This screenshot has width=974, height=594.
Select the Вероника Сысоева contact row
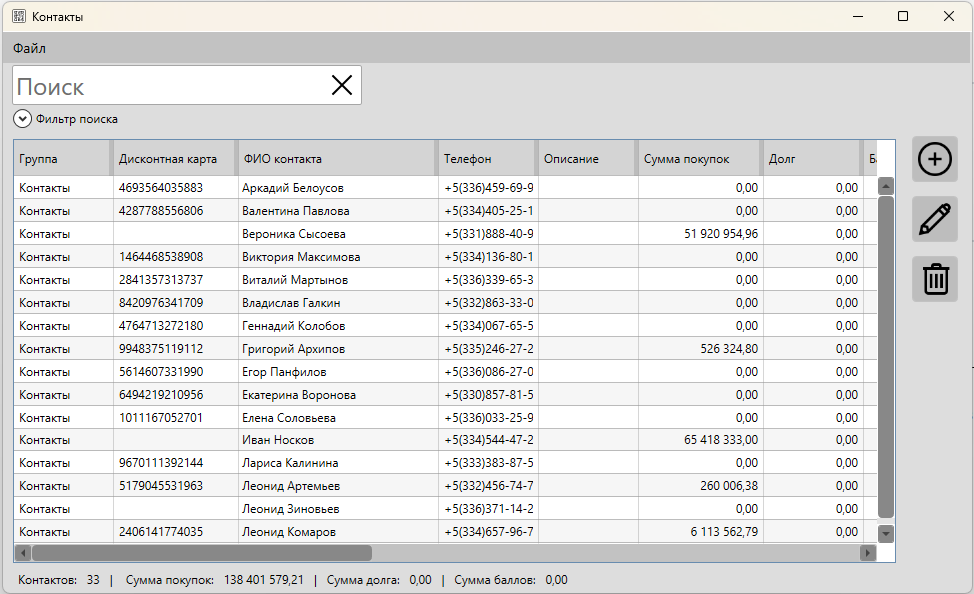[294, 234]
